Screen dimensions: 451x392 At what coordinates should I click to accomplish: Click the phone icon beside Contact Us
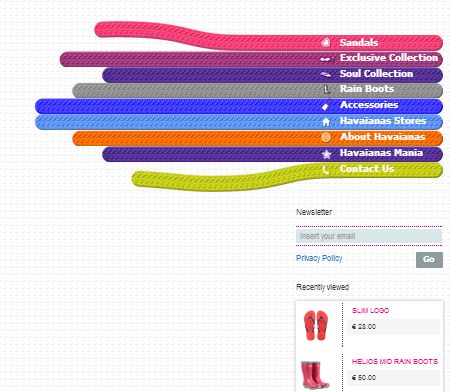point(326,170)
